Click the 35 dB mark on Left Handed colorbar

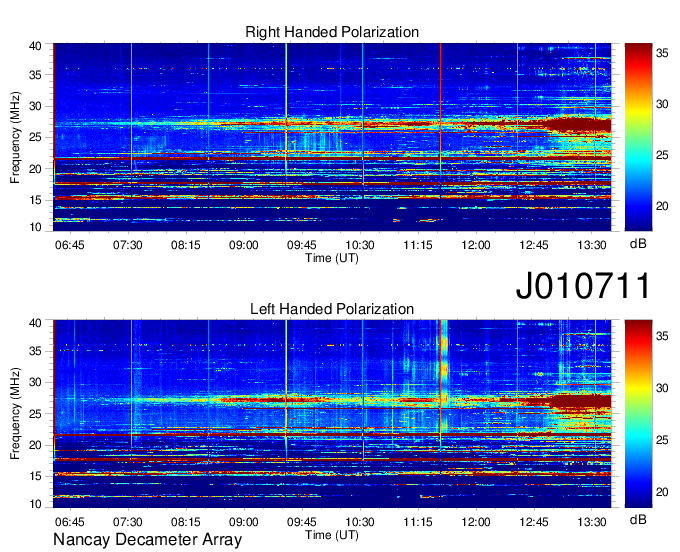pyautogui.click(x=662, y=336)
